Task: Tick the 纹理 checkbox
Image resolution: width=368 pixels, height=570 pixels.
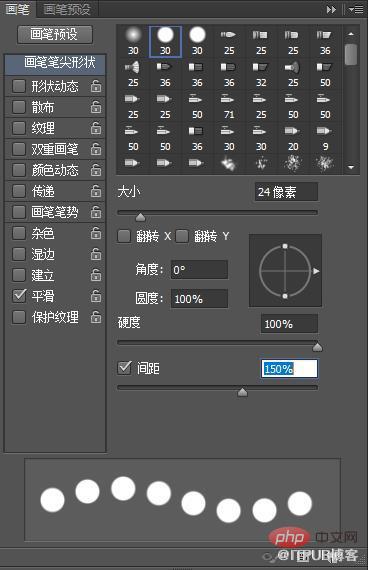Action: click(19, 128)
